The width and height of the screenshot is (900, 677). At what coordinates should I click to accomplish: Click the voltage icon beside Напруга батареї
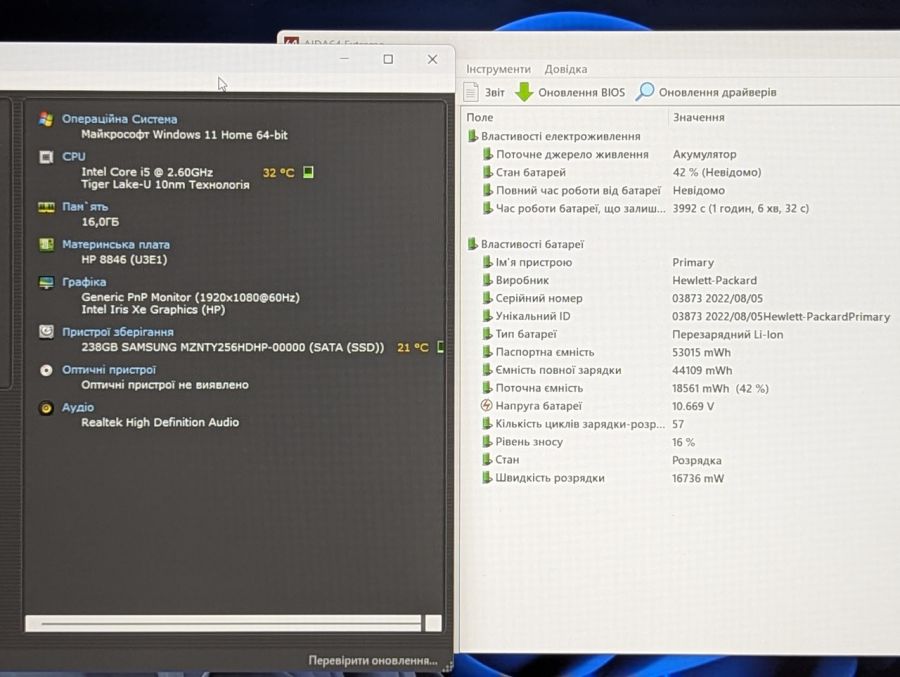pos(486,405)
